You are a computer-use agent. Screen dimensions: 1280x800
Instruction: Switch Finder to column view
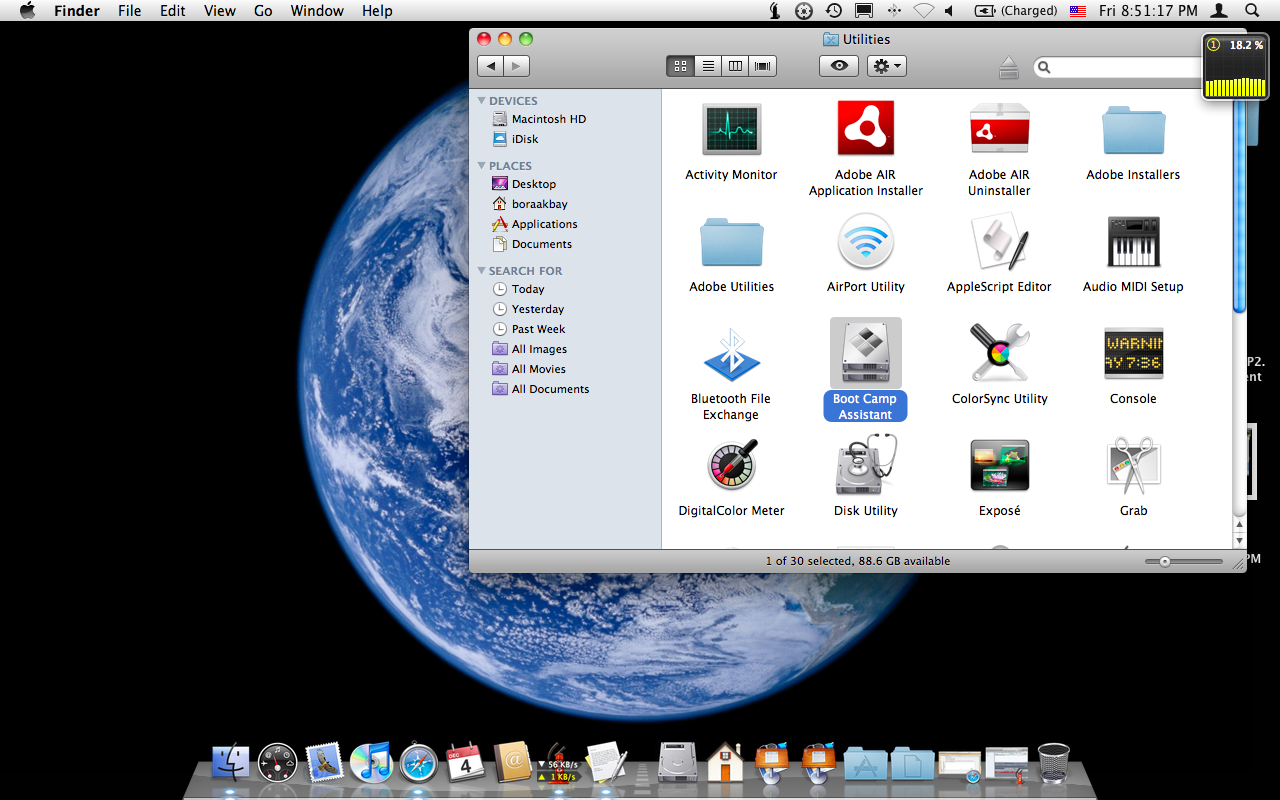(x=735, y=66)
